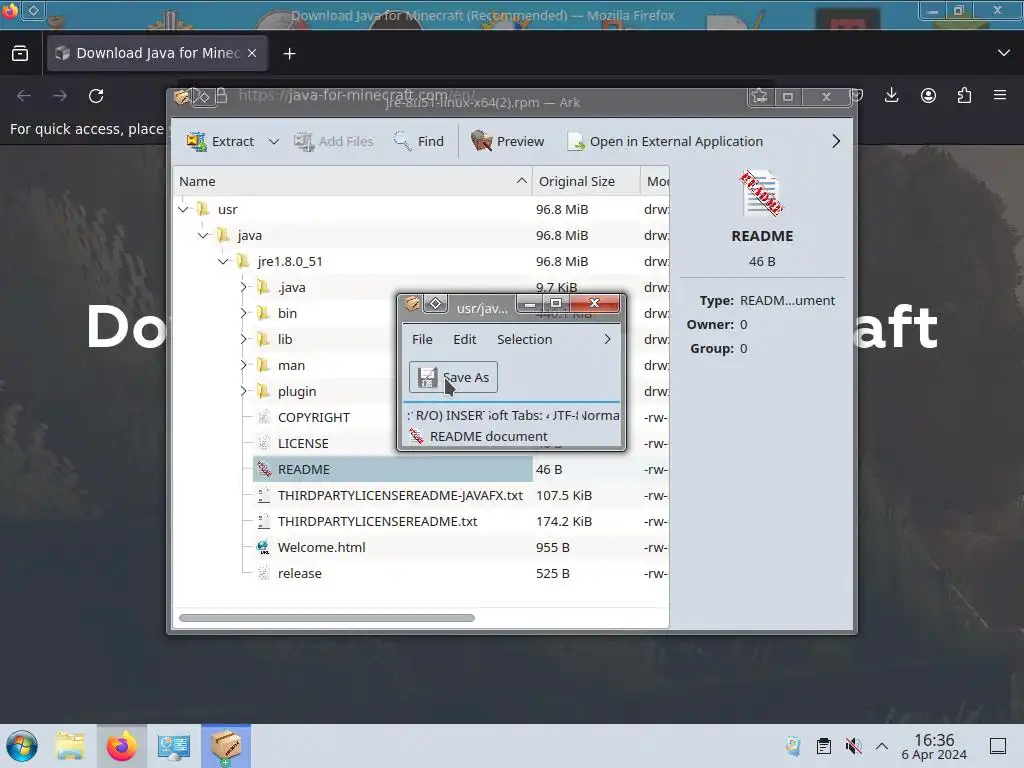Click the README thumbnail in info panel

(x=761, y=193)
